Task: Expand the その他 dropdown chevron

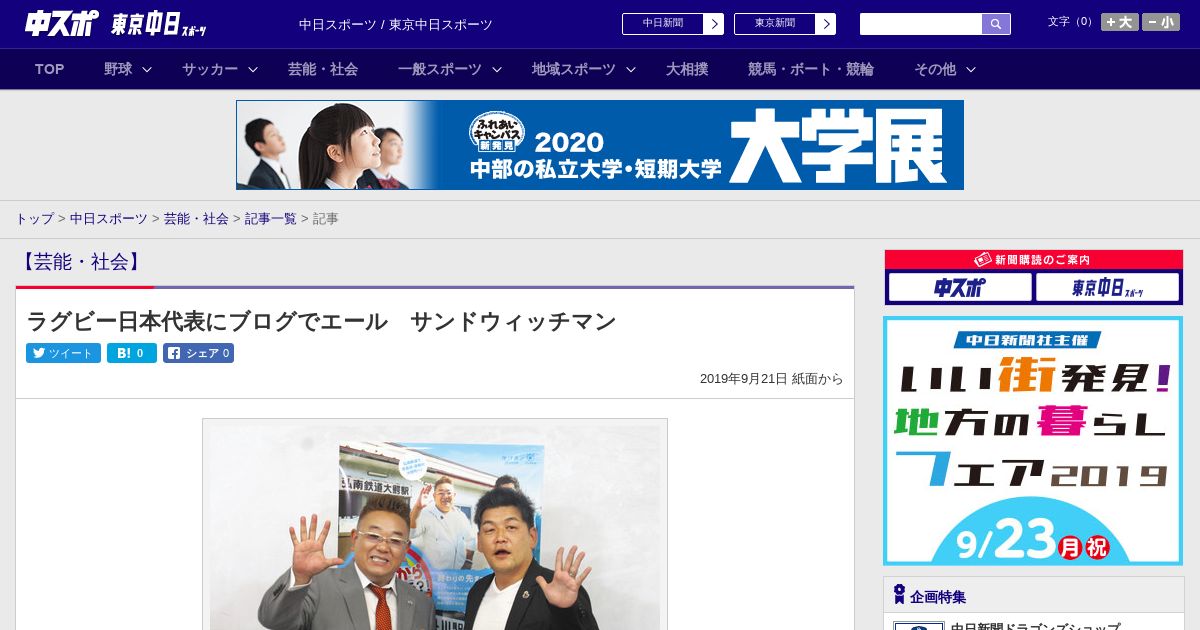Action: pos(971,69)
